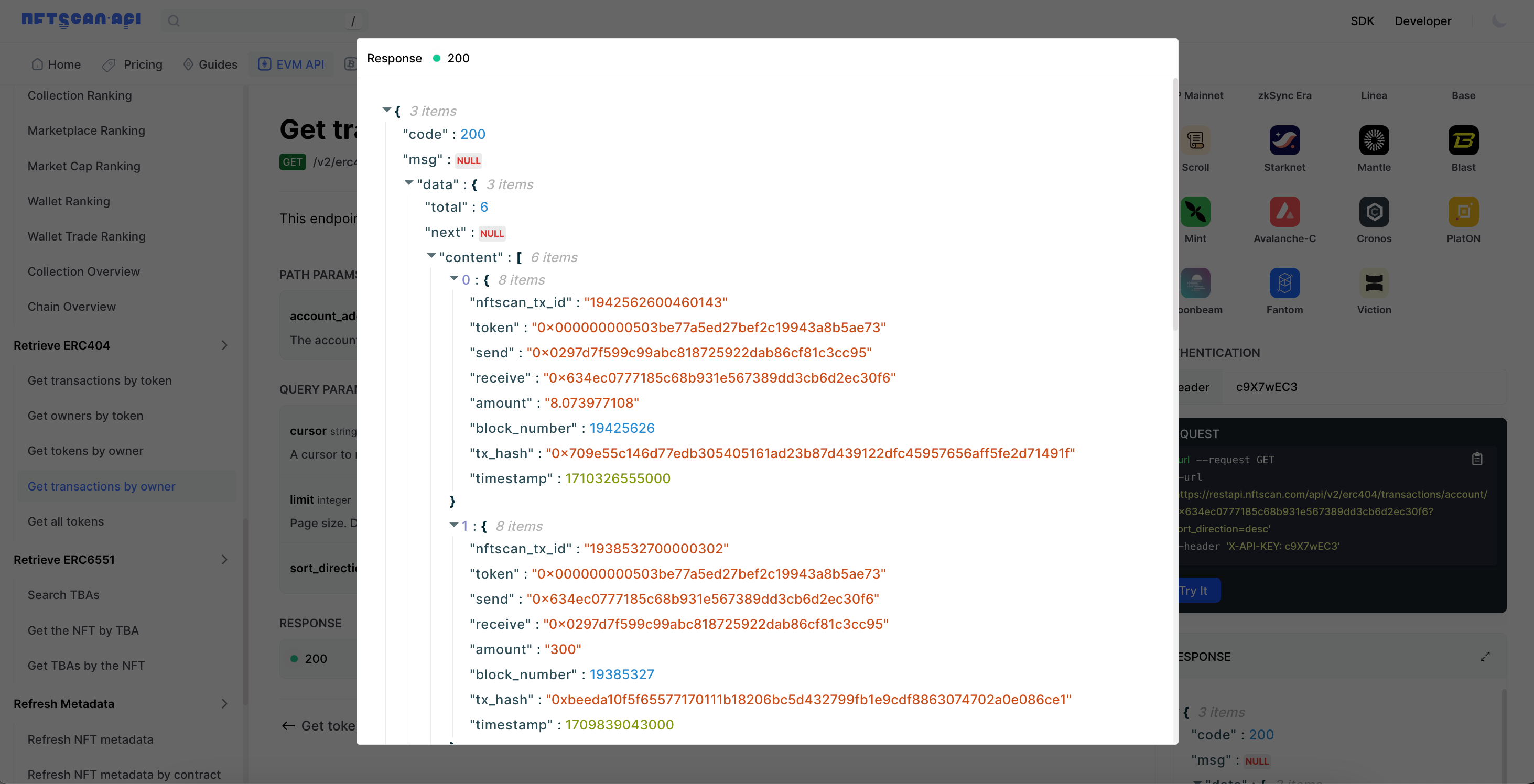
Task: Open Market Cap Ranking page
Action: [x=83, y=166]
